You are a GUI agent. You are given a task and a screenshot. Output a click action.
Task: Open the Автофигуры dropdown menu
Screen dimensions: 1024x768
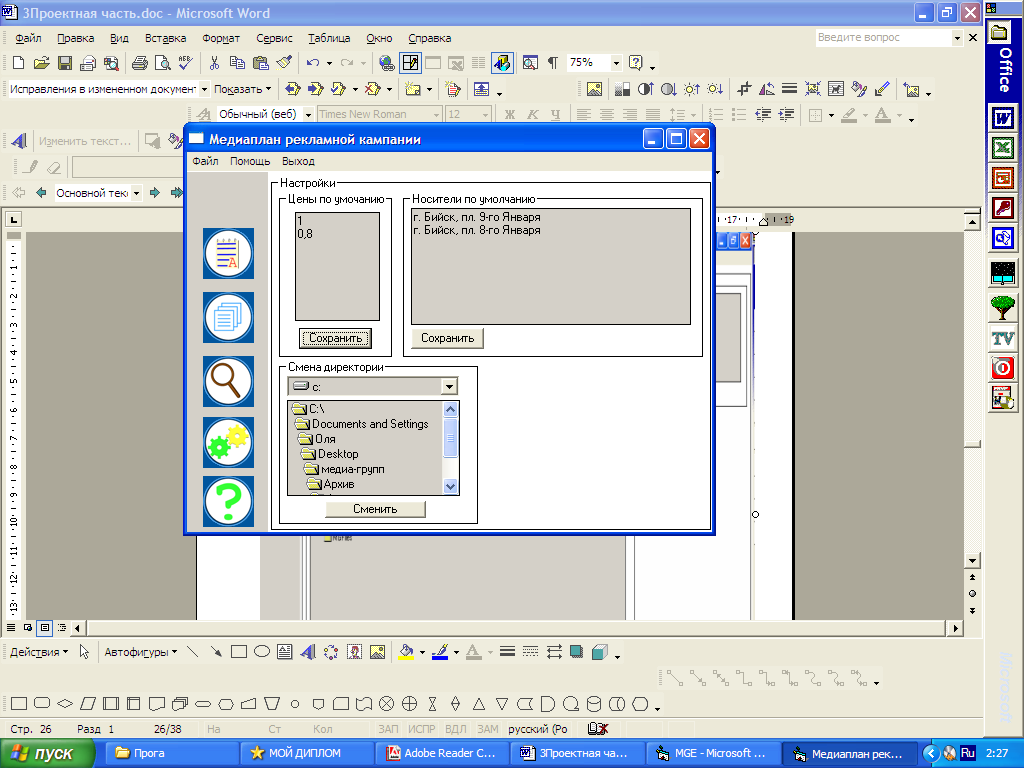click(x=140, y=652)
